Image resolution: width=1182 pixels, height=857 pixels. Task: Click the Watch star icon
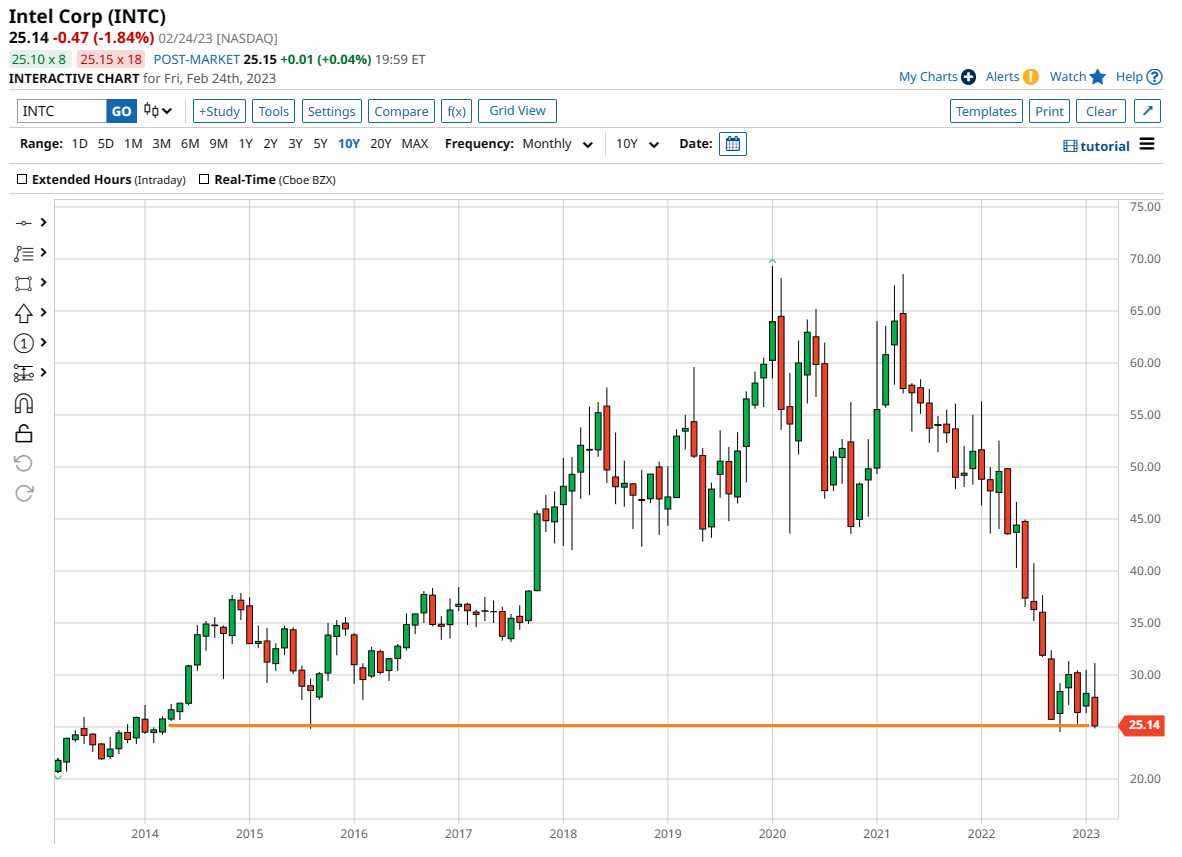pyautogui.click(x=1098, y=77)
